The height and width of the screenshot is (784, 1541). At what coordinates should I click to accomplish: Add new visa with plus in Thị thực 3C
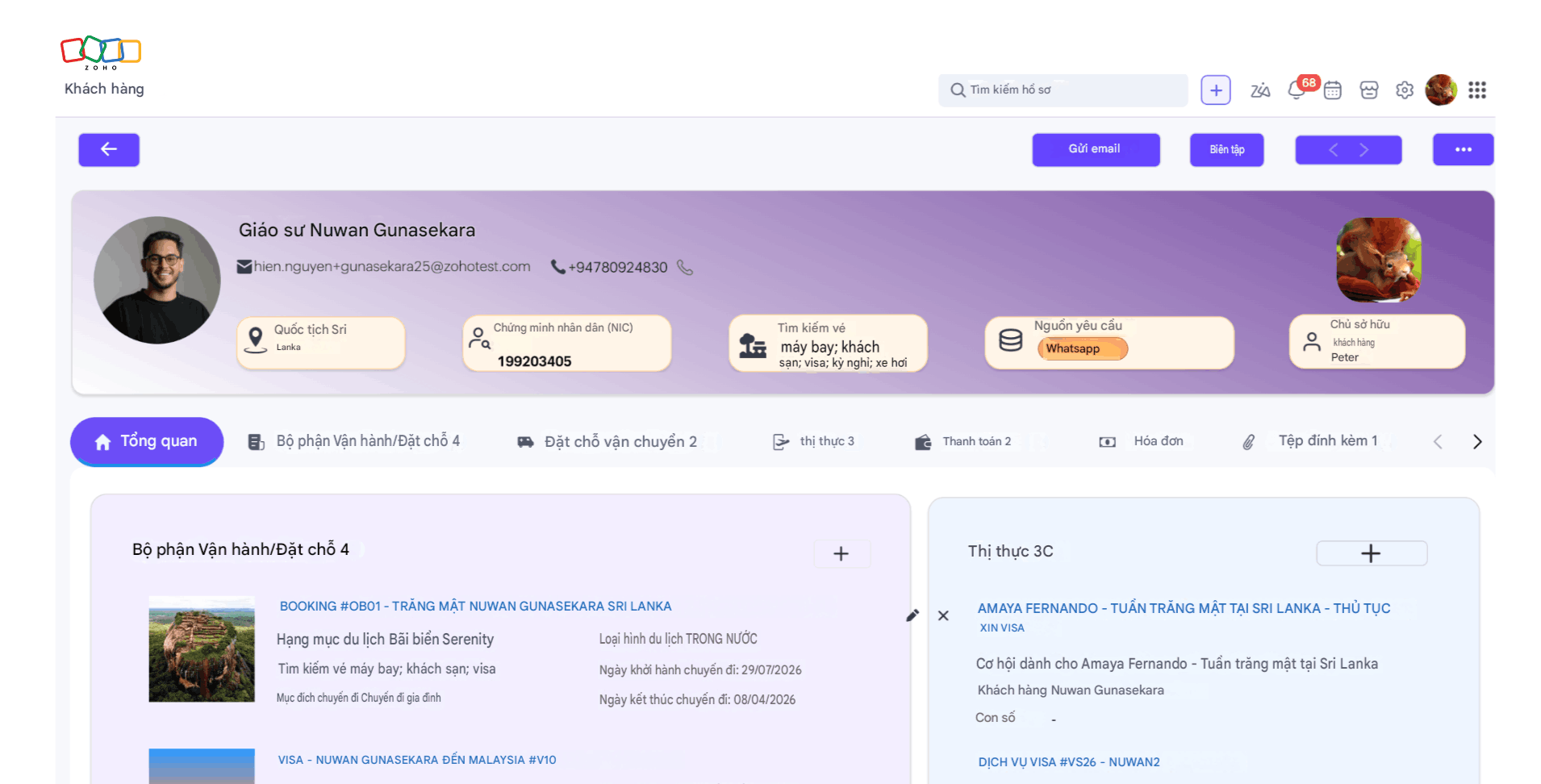(1372, 553)
